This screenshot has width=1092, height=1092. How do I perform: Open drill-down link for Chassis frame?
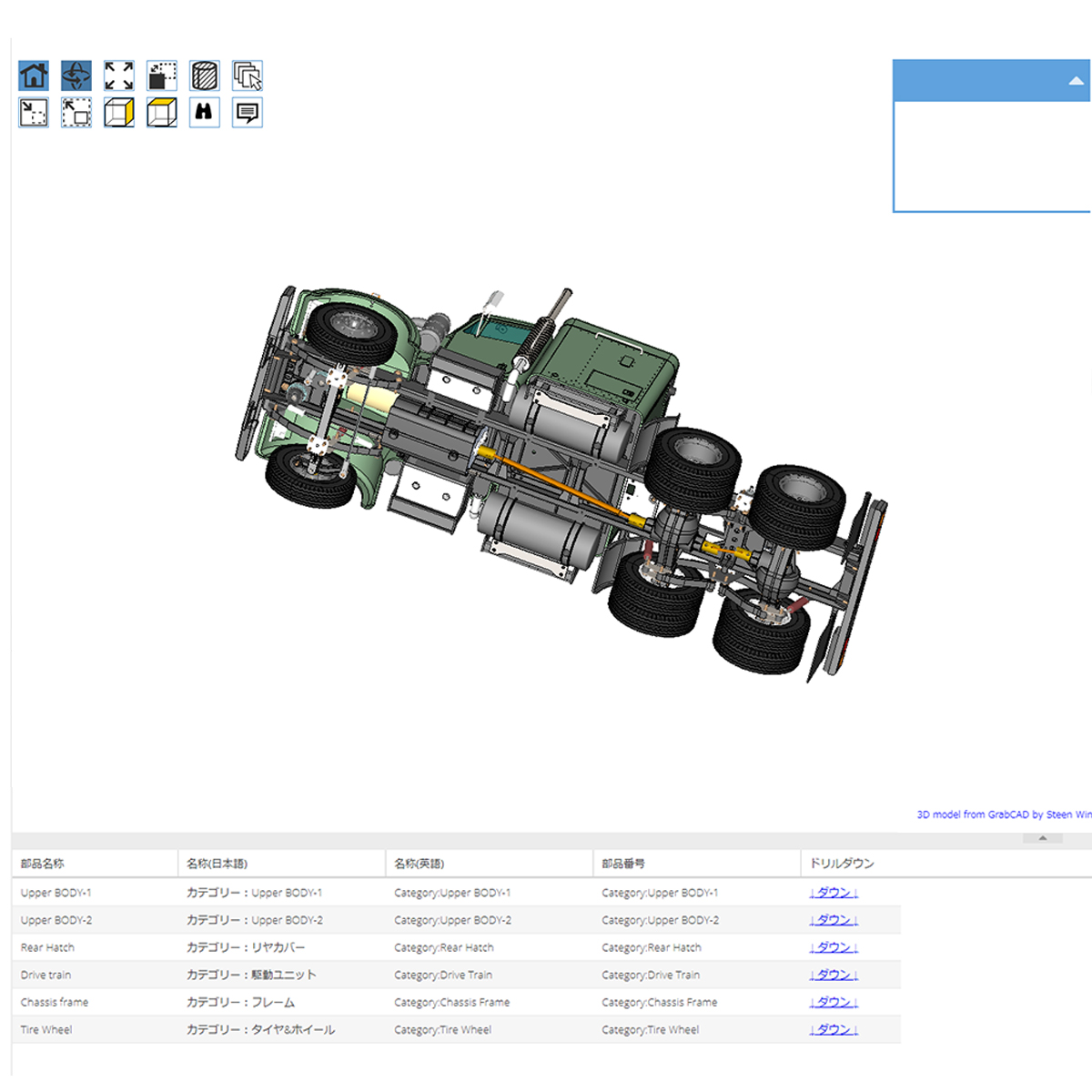[x=834, y=1002]
